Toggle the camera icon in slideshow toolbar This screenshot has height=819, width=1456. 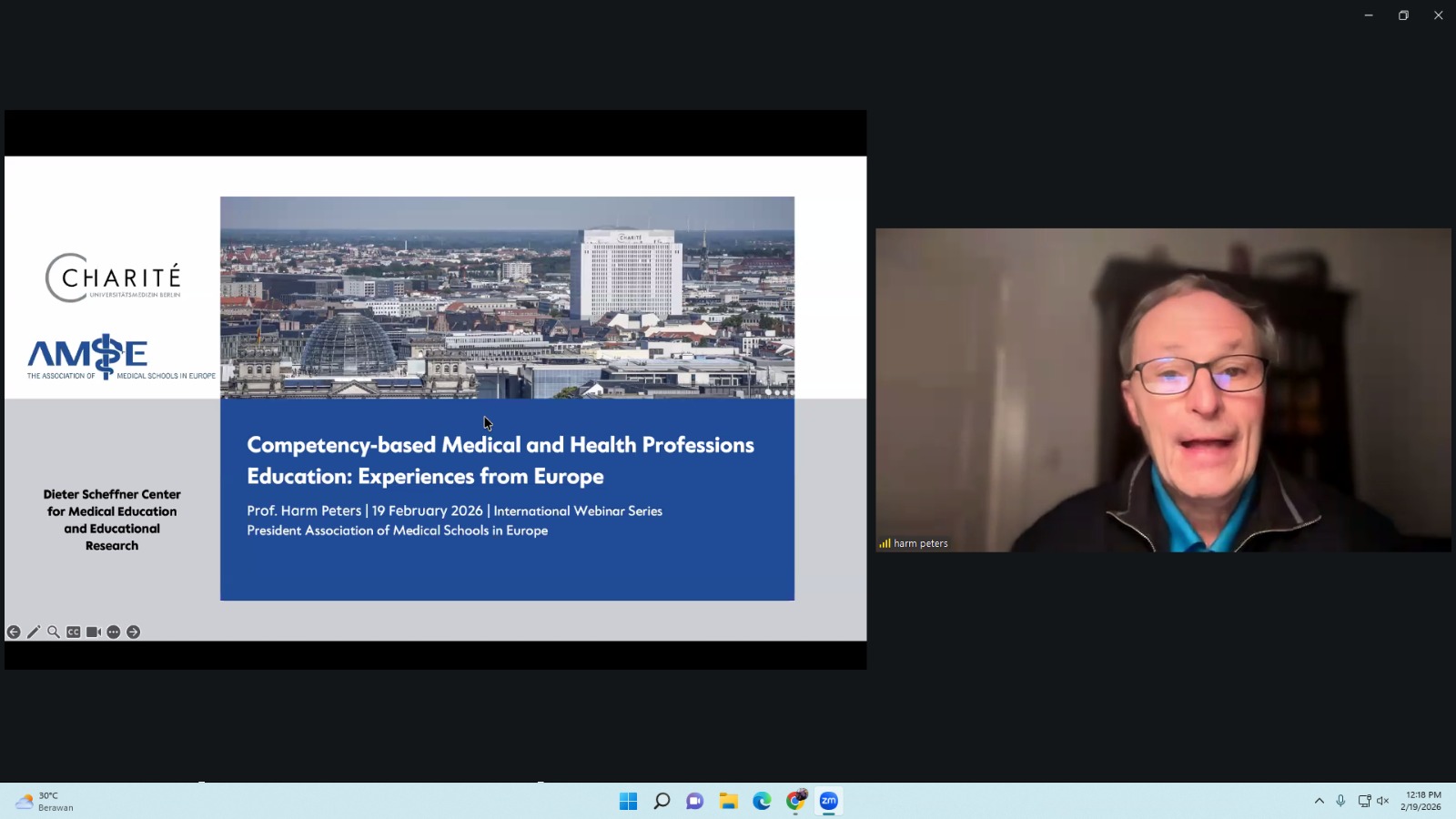coord(94,632)
